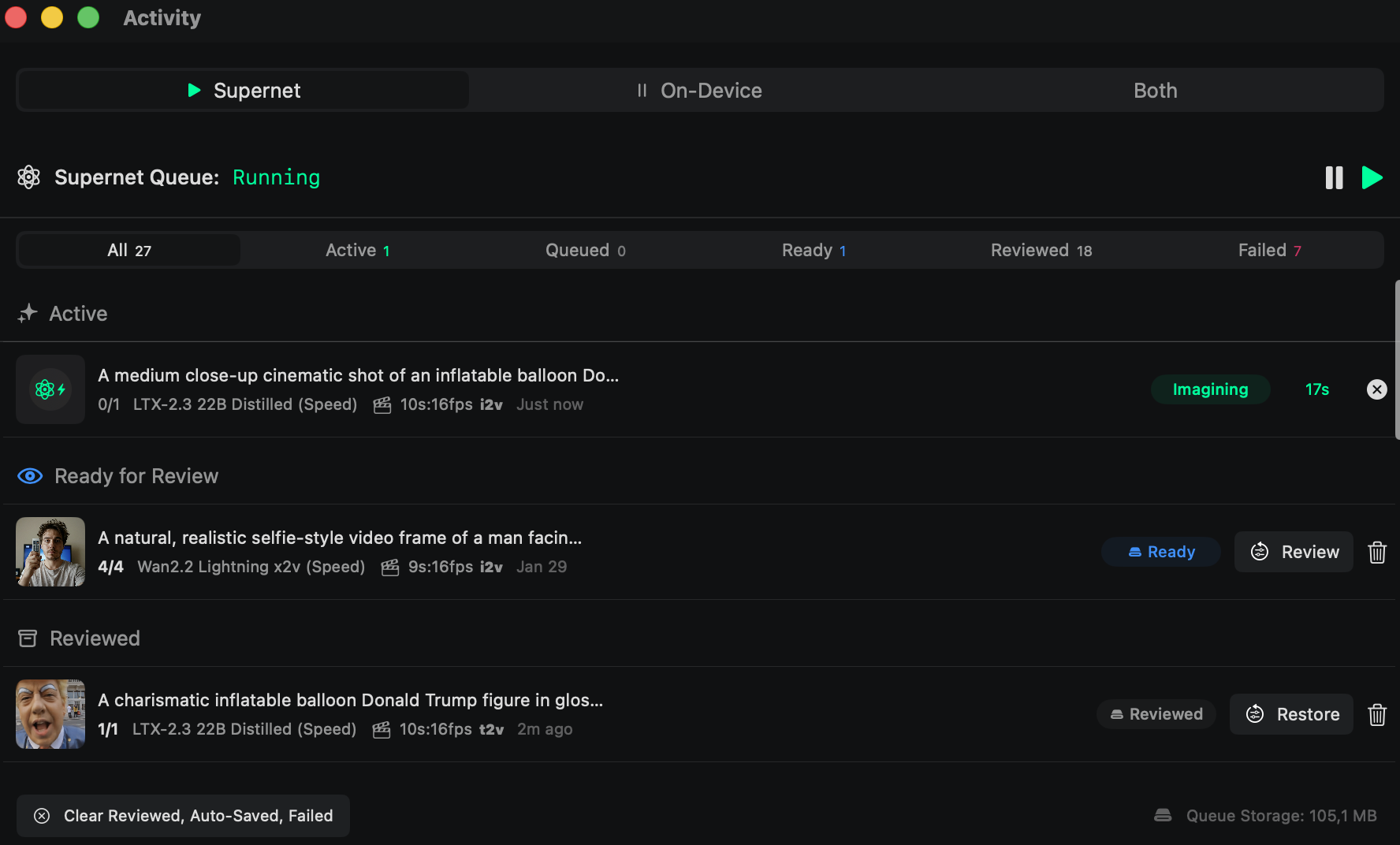
Task: Cancel the active balloon video generation
Action: click(1377, 389)
